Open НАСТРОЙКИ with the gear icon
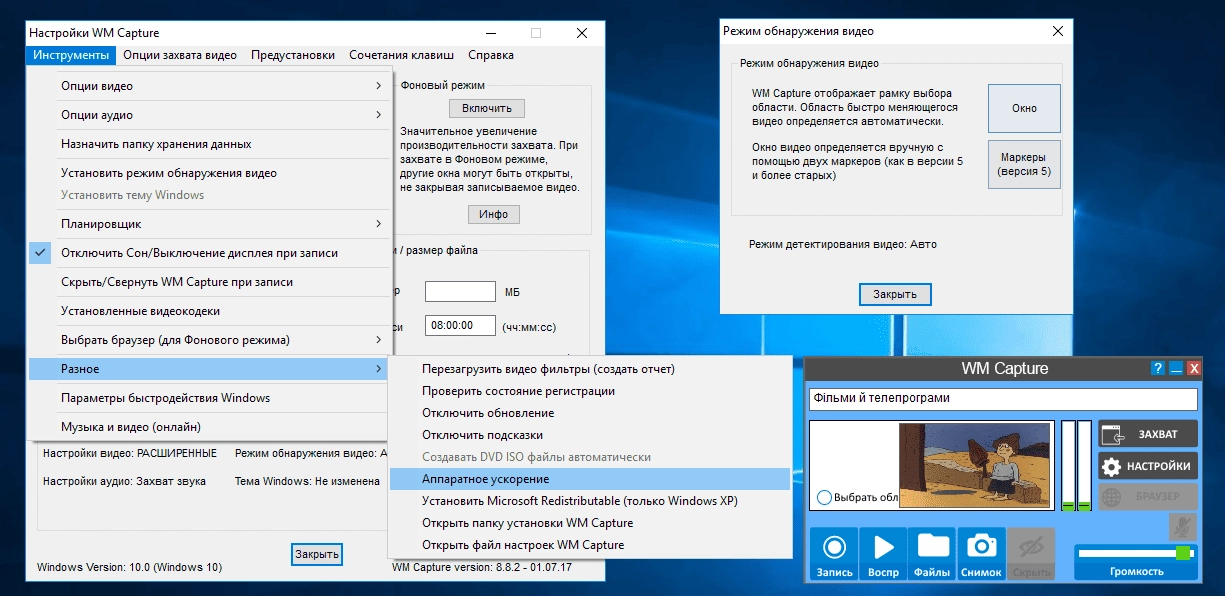 [1148, 466]
